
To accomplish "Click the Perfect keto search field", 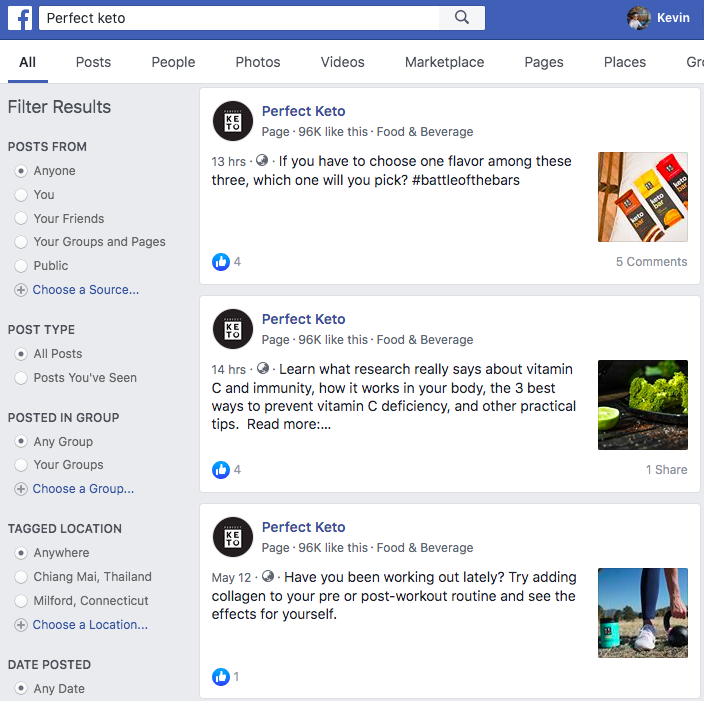I will tap(239, 18).
